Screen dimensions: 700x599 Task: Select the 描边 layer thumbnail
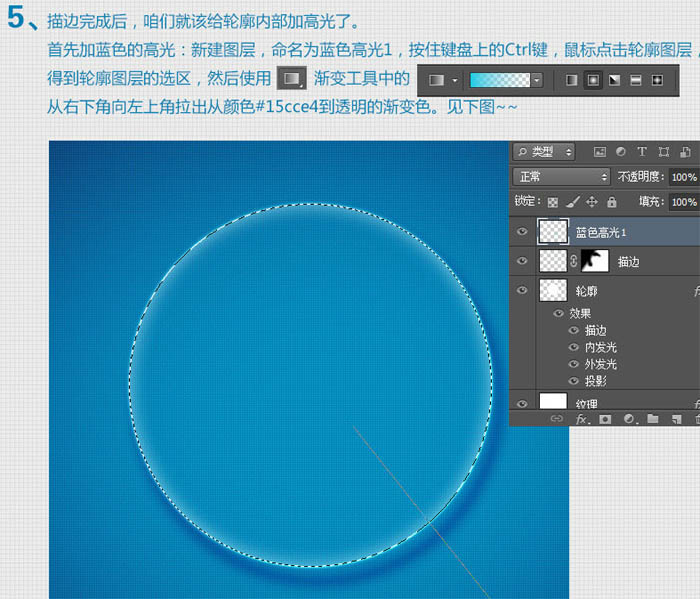(553, 261)
